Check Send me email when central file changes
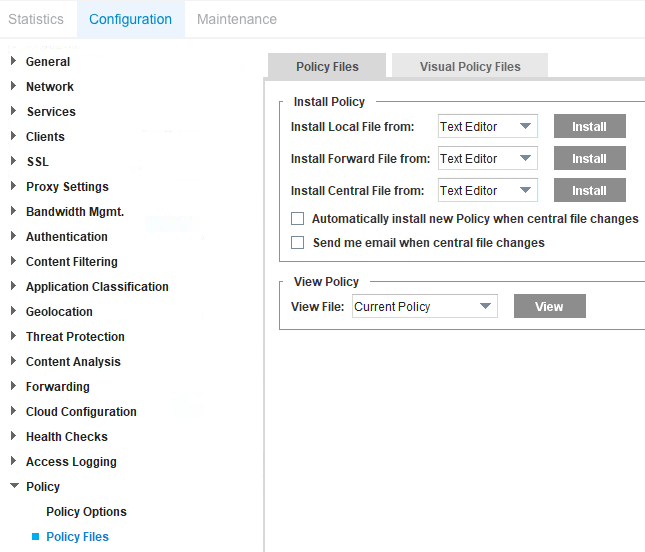Screen dimensions: 645x552 click(x=297, y=243)
